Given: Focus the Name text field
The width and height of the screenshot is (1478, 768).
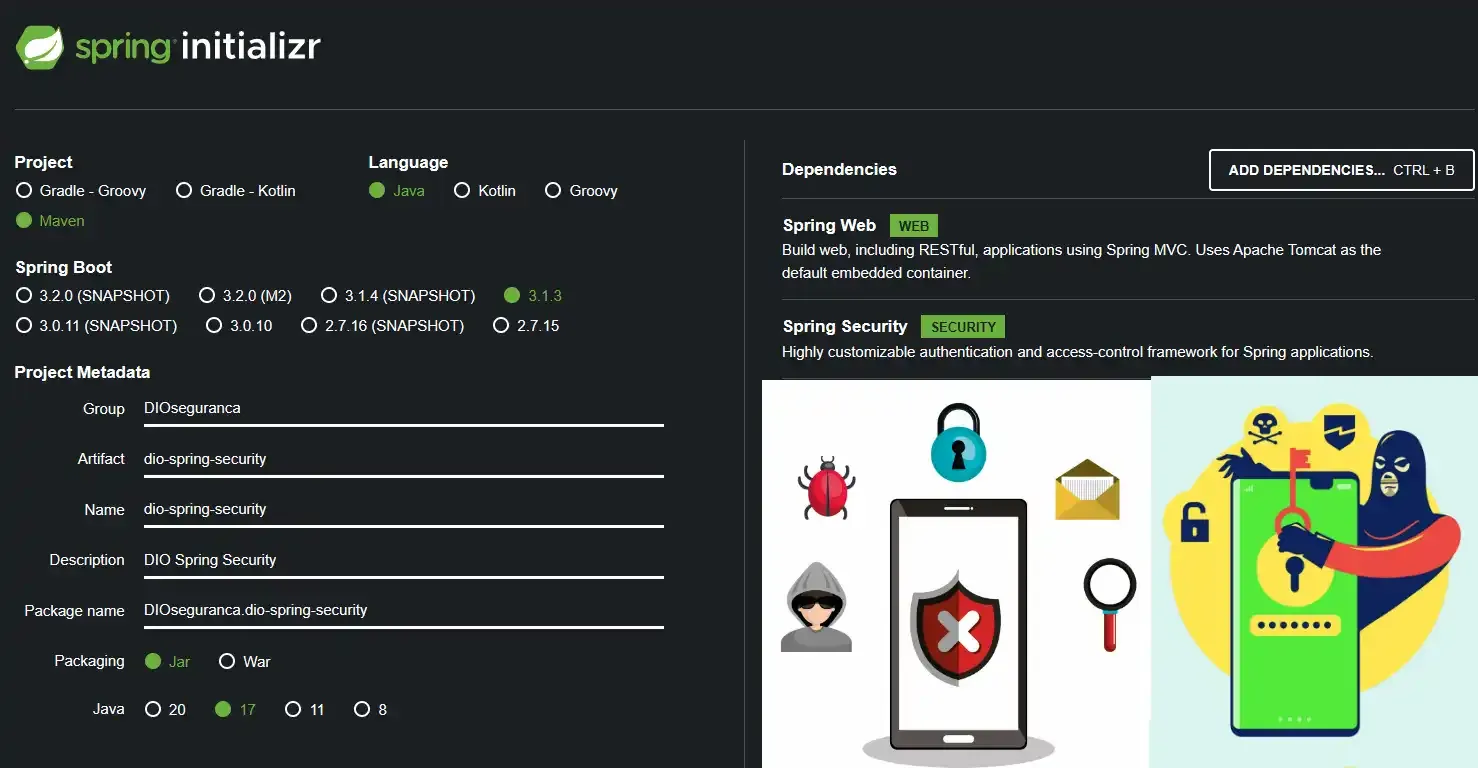Looking at the screenshot, I should (x=403, y=510).
